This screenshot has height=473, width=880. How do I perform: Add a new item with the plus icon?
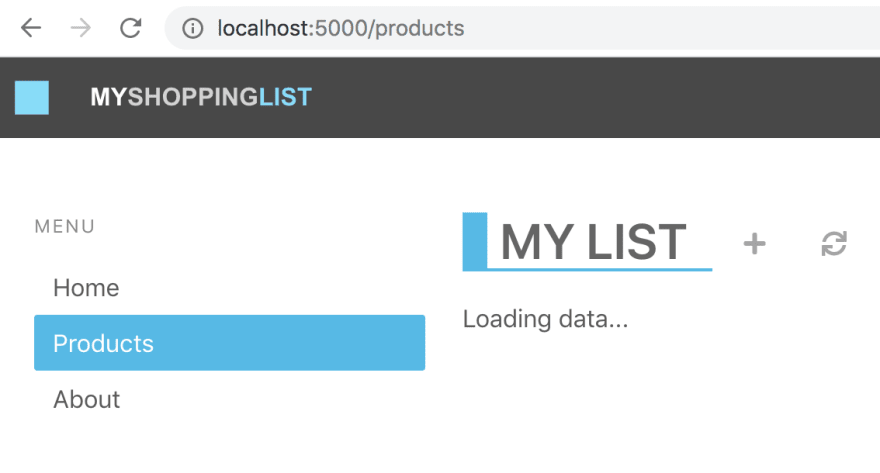pos(754,244)
